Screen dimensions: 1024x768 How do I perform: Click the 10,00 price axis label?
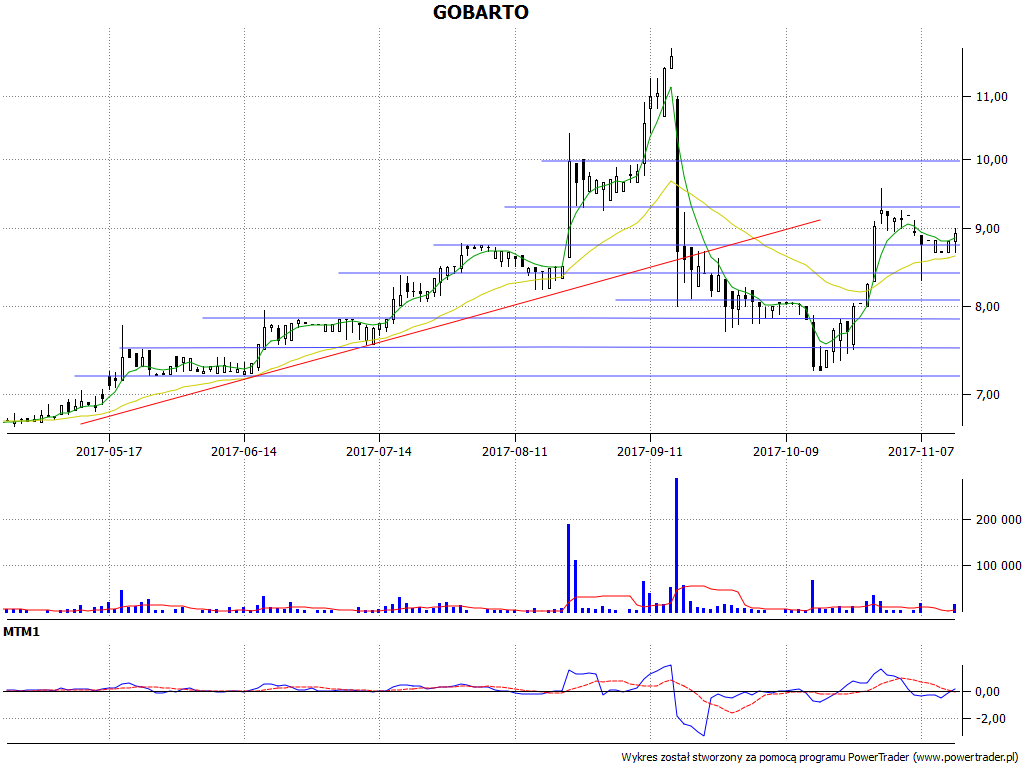991,160
